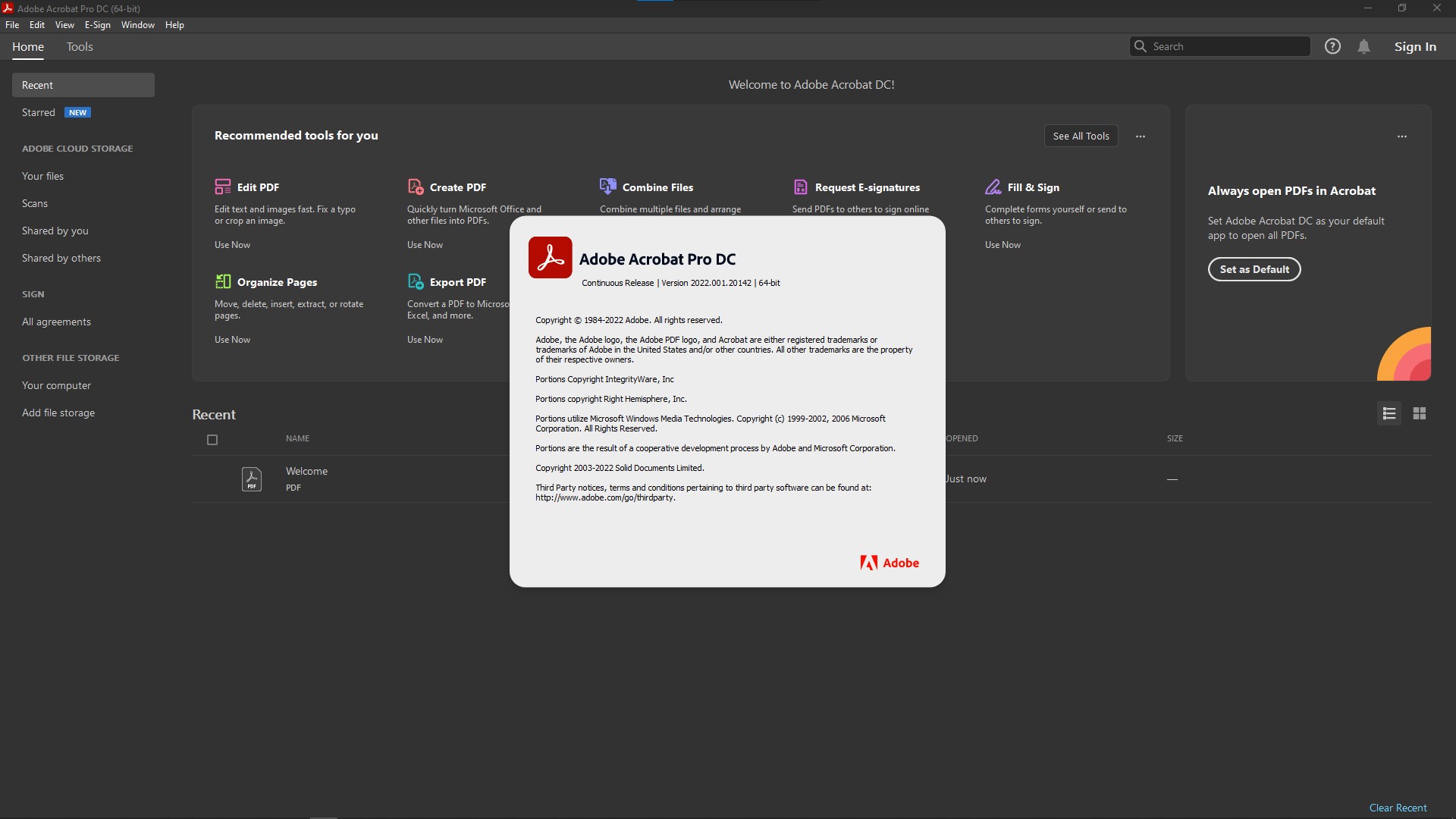Switch Recent files to list view
The height and width of the screenshot is (819, 1456).
[1389, 413]
